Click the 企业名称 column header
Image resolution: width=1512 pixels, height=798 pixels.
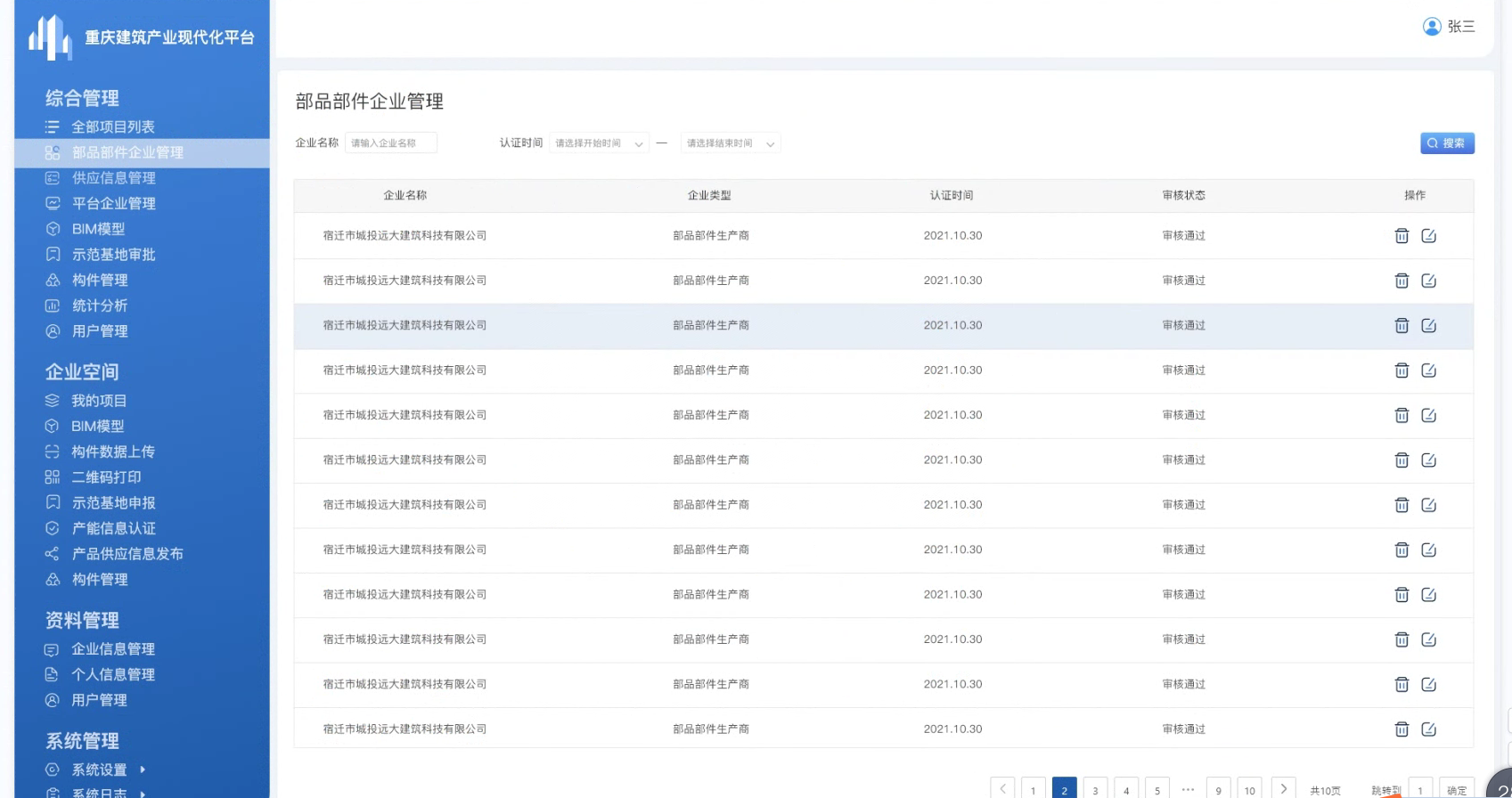pos(405,196)
